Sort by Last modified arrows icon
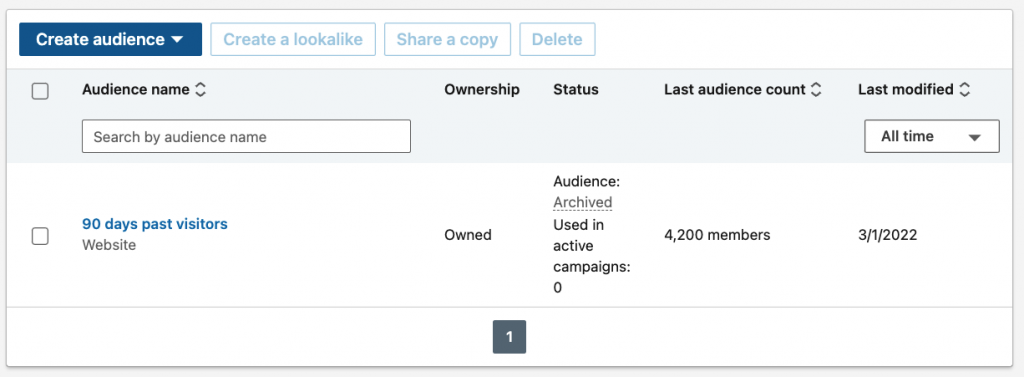 [964, 90]
